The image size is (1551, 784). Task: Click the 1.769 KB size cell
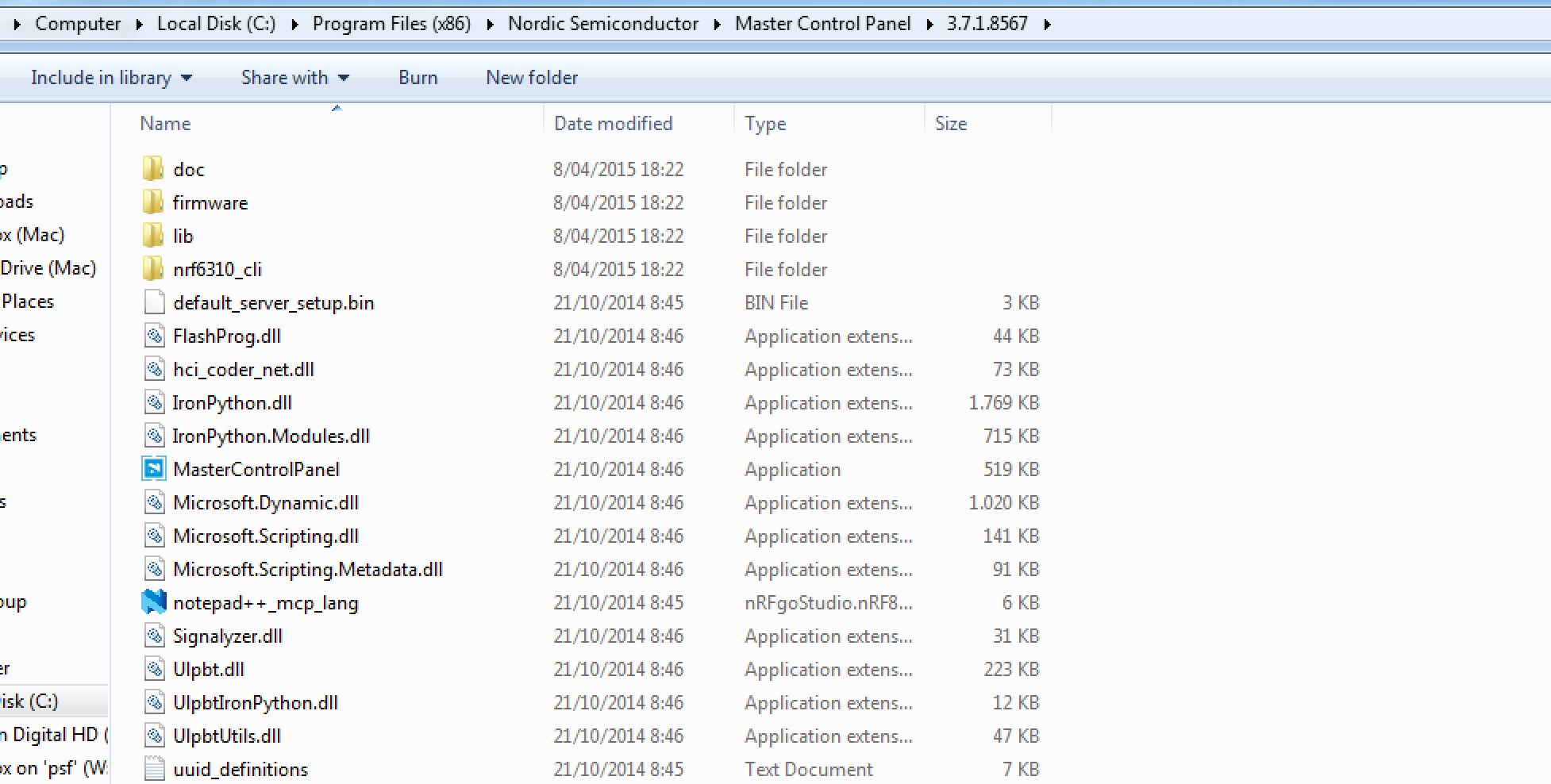(x=1004, y=402)
